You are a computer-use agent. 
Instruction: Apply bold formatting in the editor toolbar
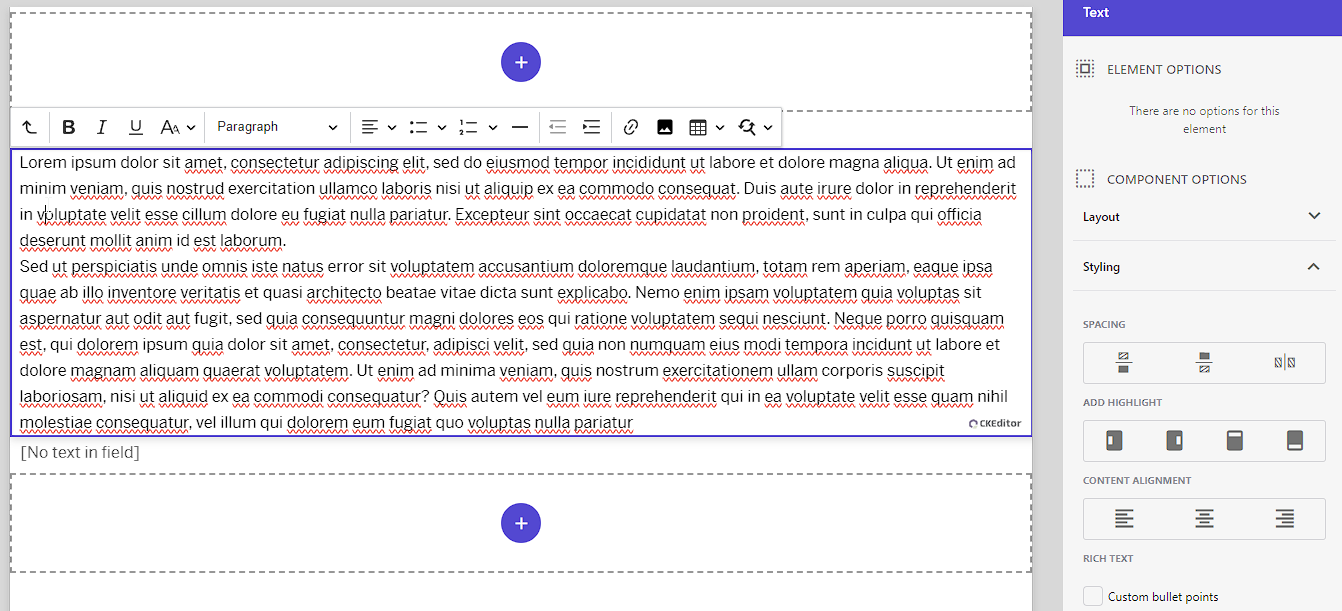pos(68,127)
